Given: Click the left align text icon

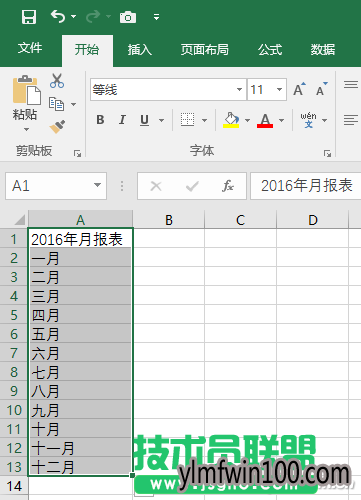Looking at the screenshot, I should pos(351,120).
